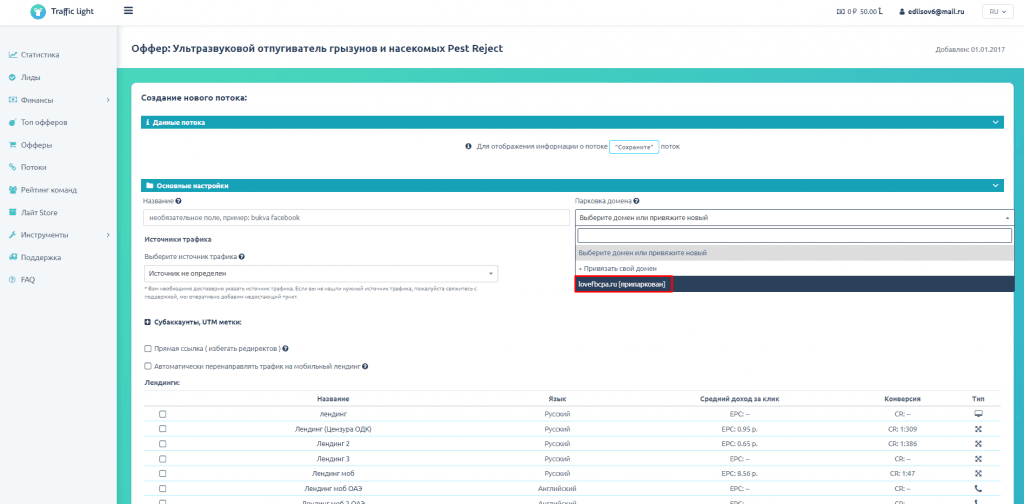Image resolution: width=1024 pixels, height=504 pixels.
Task: Click the balance money icon in top bar
Action: (x=840, y=11)
